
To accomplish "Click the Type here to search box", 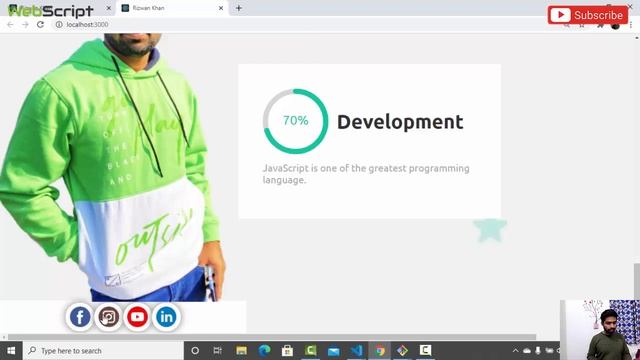I will coord(103,351).
